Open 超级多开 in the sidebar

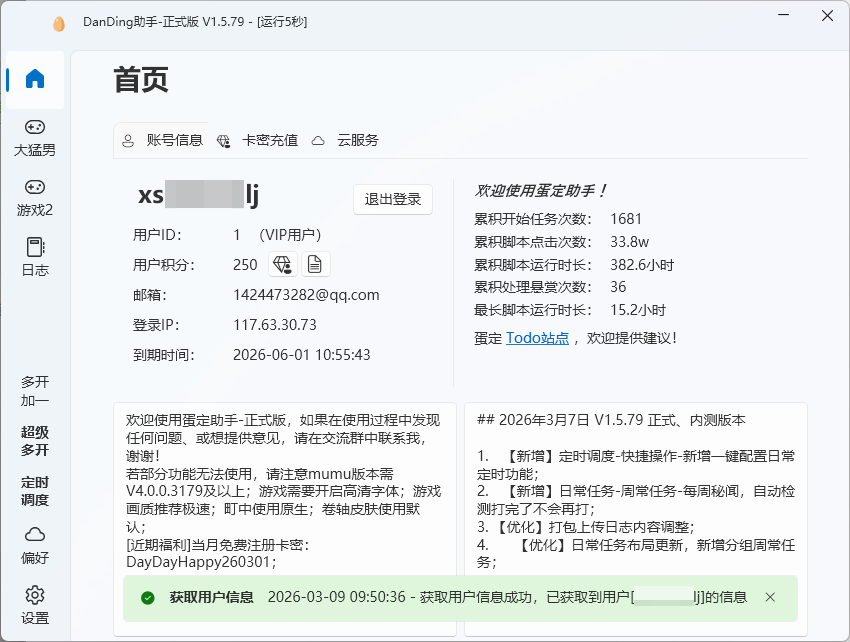(x=35, y=441)
